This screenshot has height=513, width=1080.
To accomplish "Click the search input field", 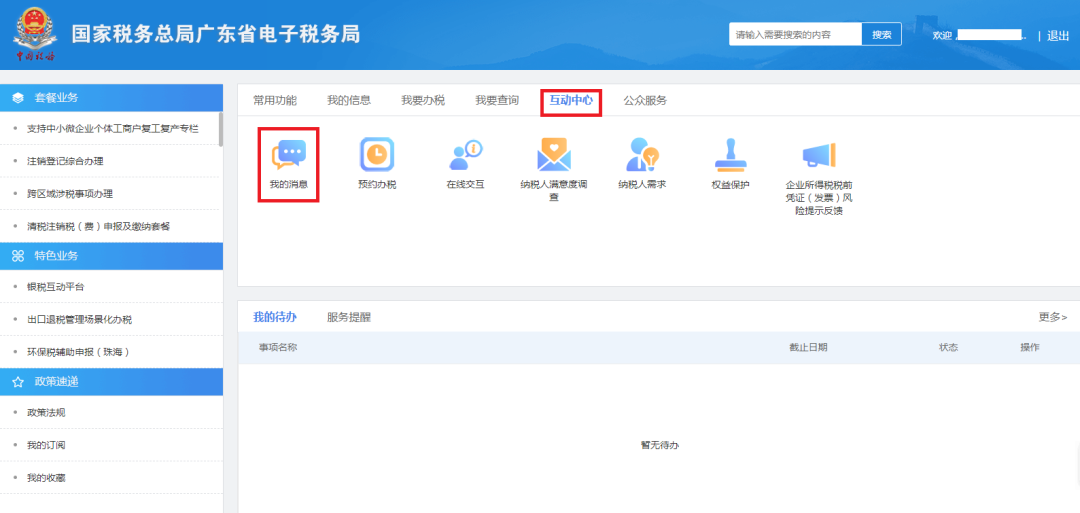I will point(796,34).
